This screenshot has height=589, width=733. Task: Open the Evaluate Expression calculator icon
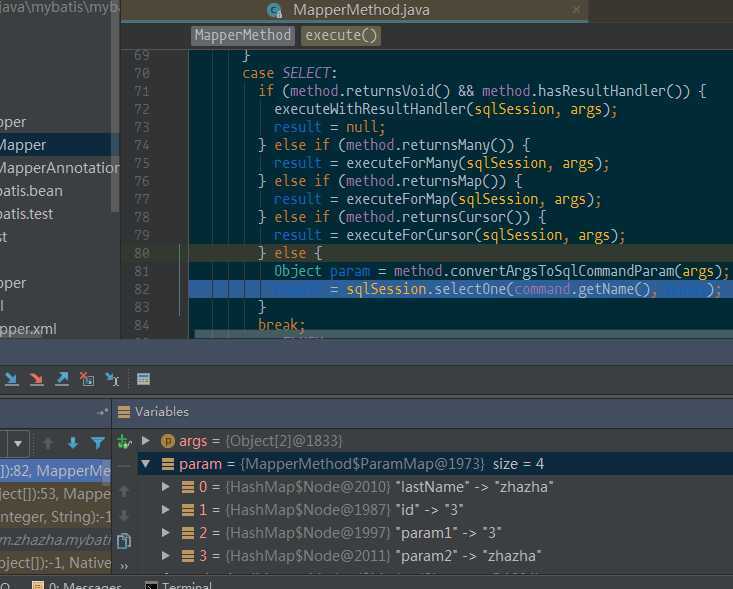tap(144, 379)
